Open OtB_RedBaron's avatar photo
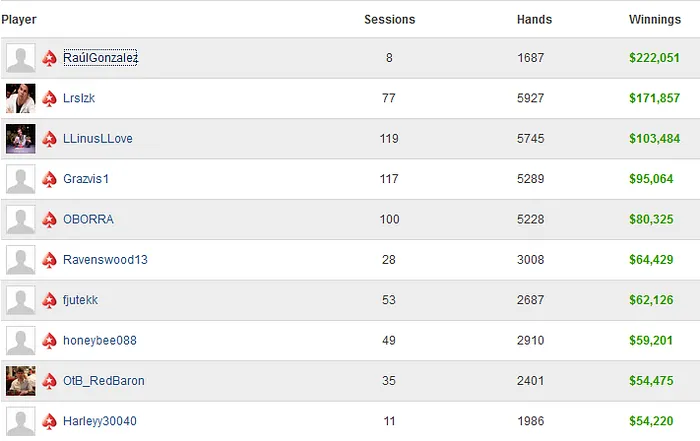 point(21,381)
